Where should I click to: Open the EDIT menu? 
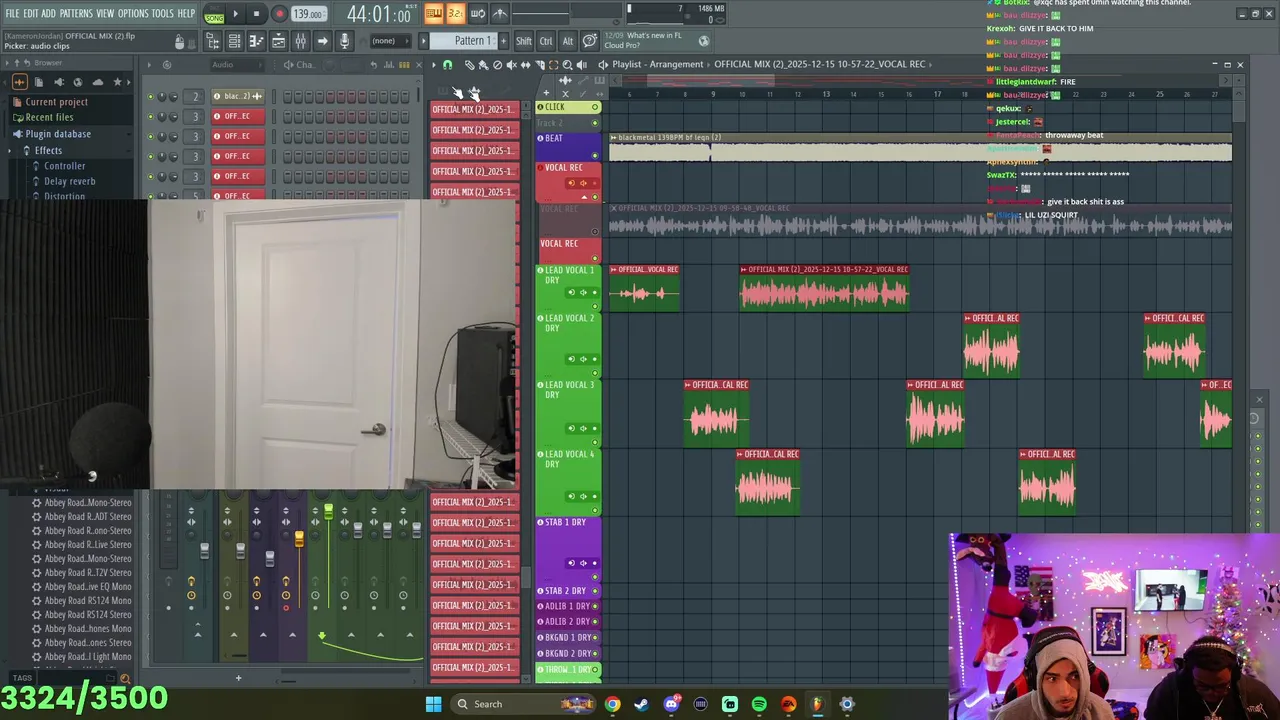[31, 13]
